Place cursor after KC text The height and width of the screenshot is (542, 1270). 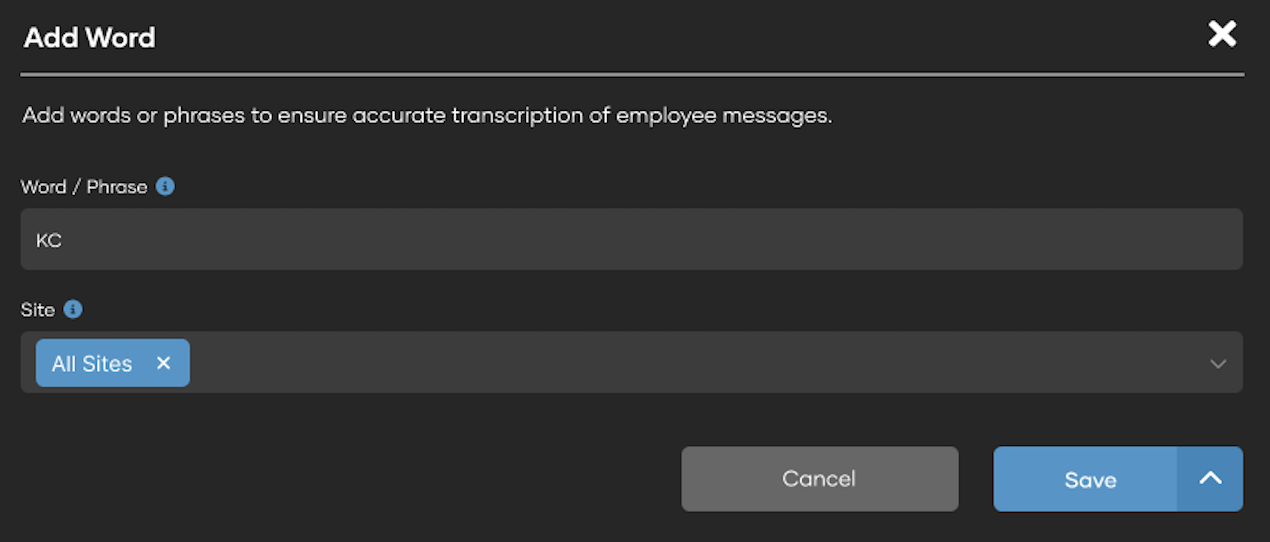(x=64, y=240)
